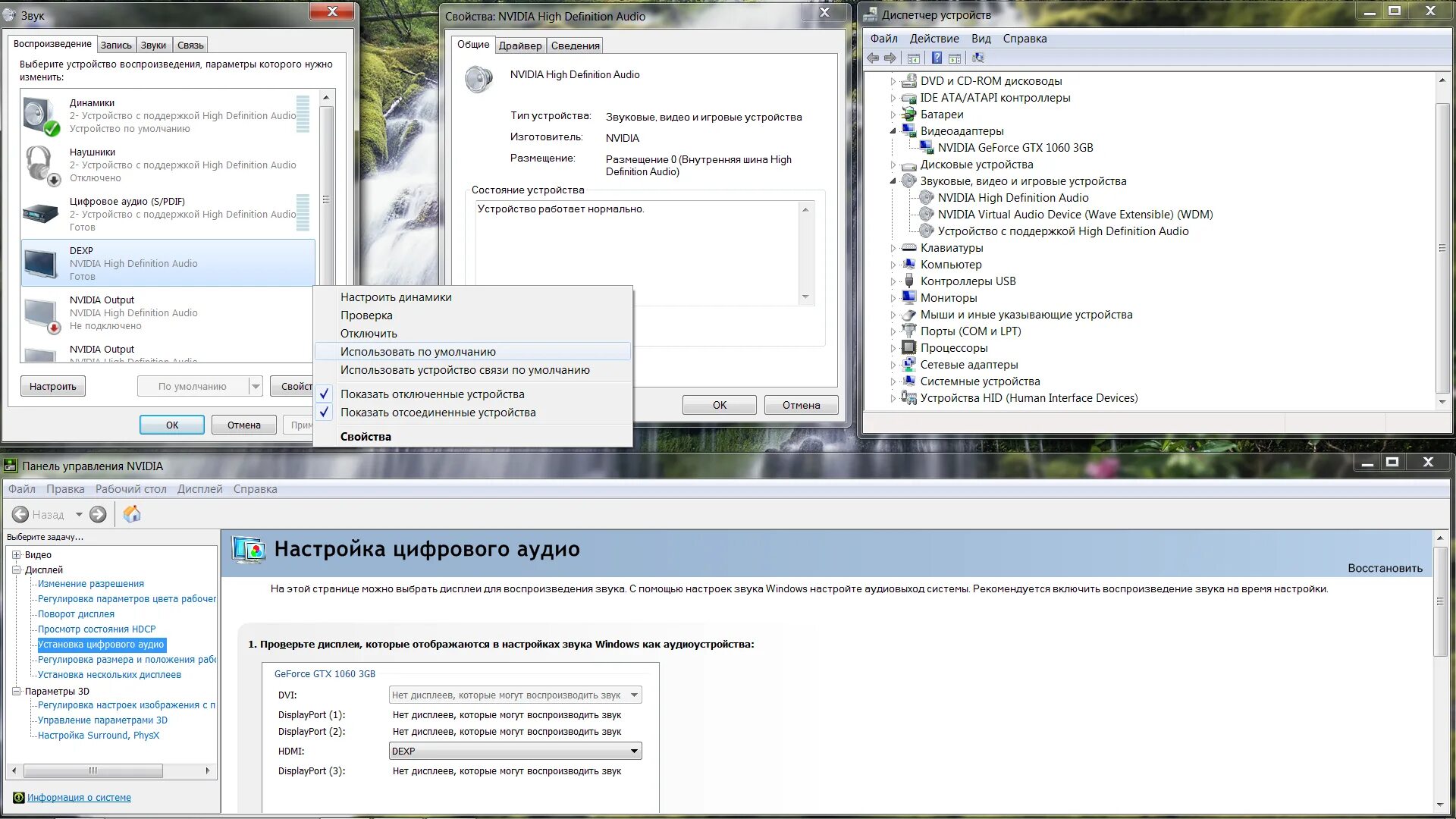Click the scan for hardware changes icon
The image size is (1456, 819).
(978, 58)
